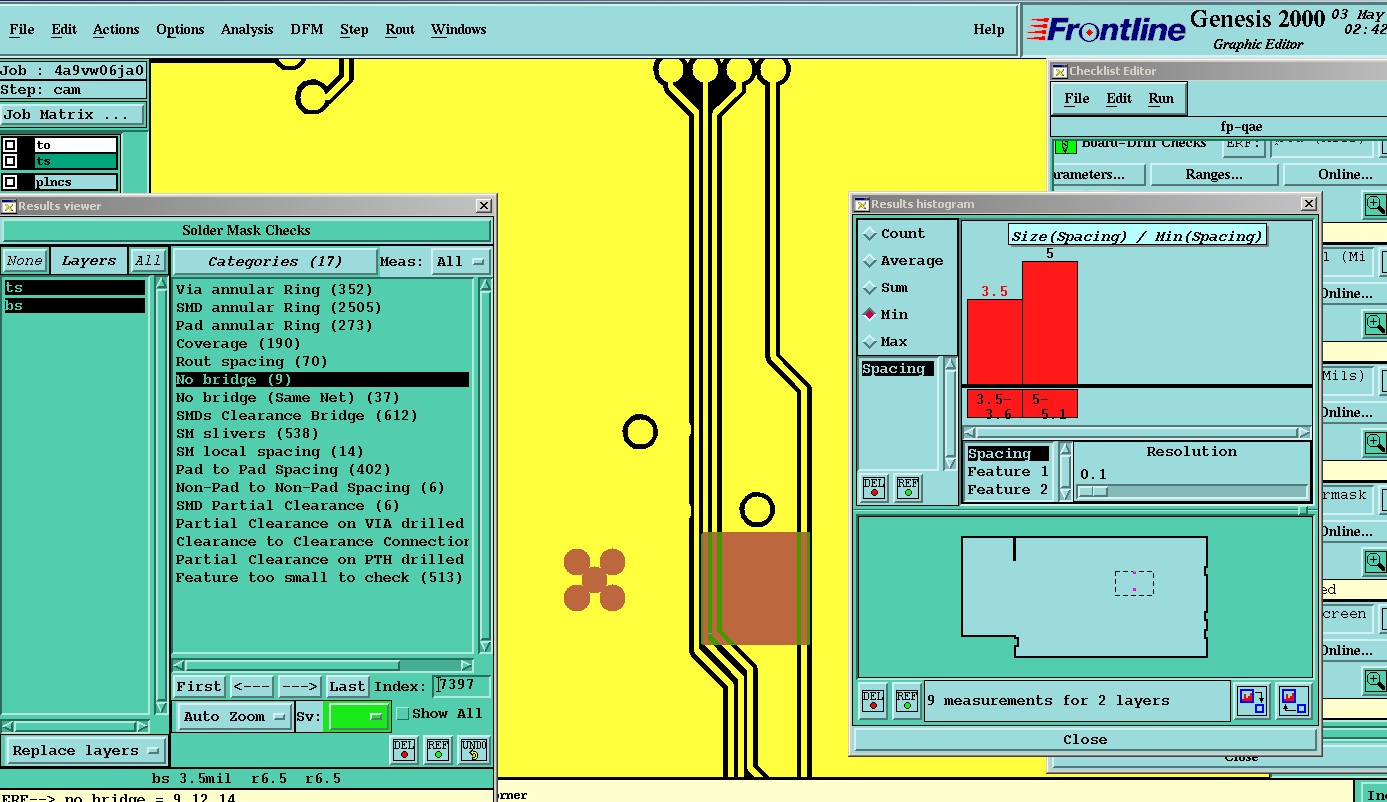Click the 3.5 red histogram bar
Viewport: 1387px width, 802px height.
994,342
